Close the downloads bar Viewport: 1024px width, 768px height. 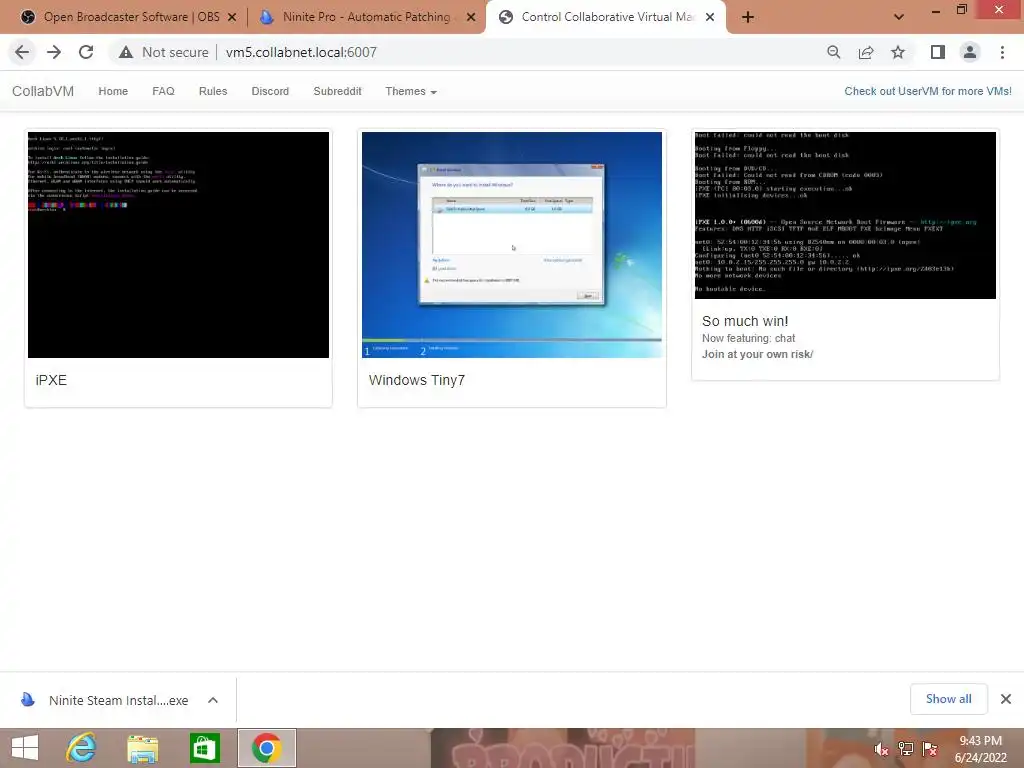[1006, 699]
